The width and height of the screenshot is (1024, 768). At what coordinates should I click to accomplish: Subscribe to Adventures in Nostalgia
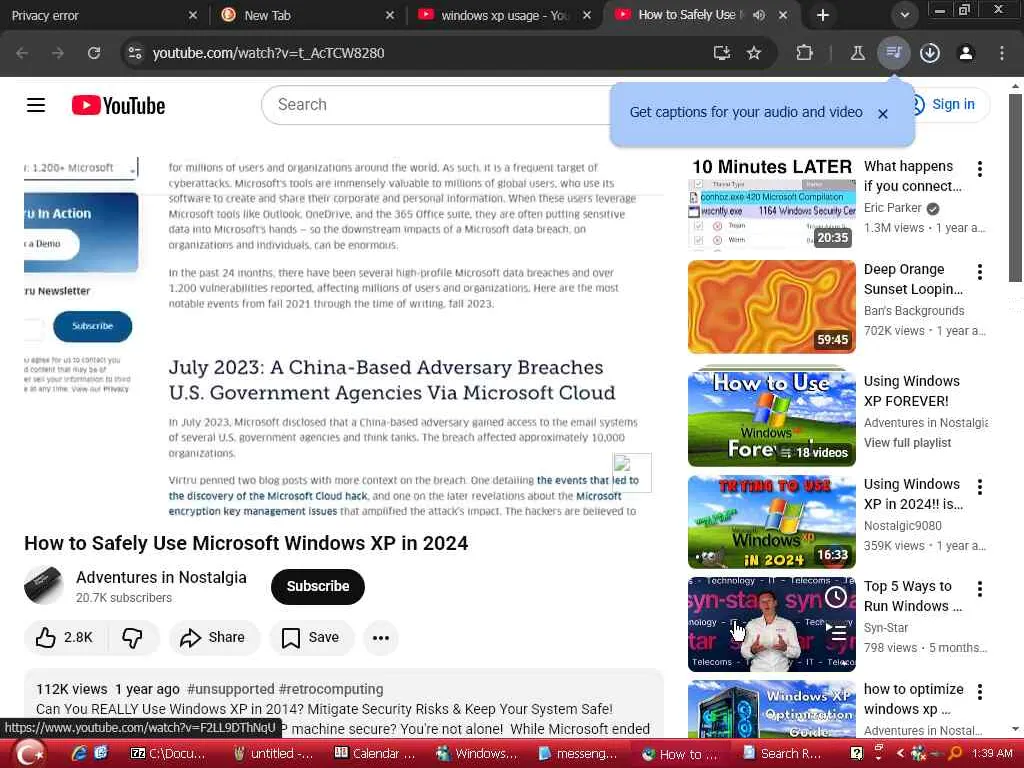(x=318, y=586)
